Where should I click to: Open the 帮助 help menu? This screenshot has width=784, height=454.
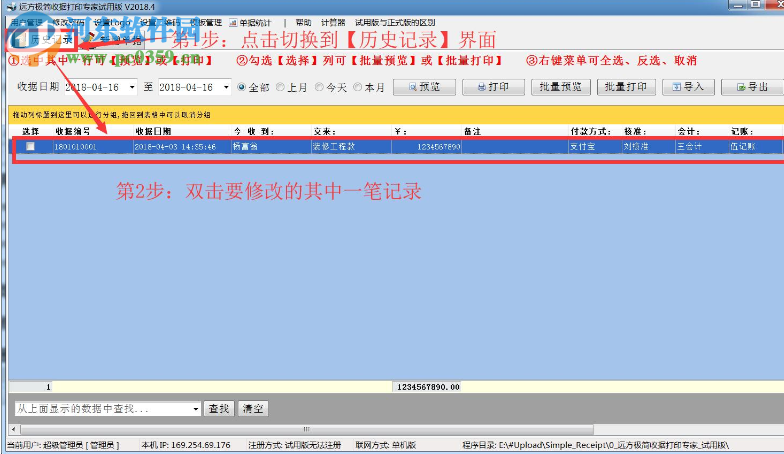coord(303,22)
